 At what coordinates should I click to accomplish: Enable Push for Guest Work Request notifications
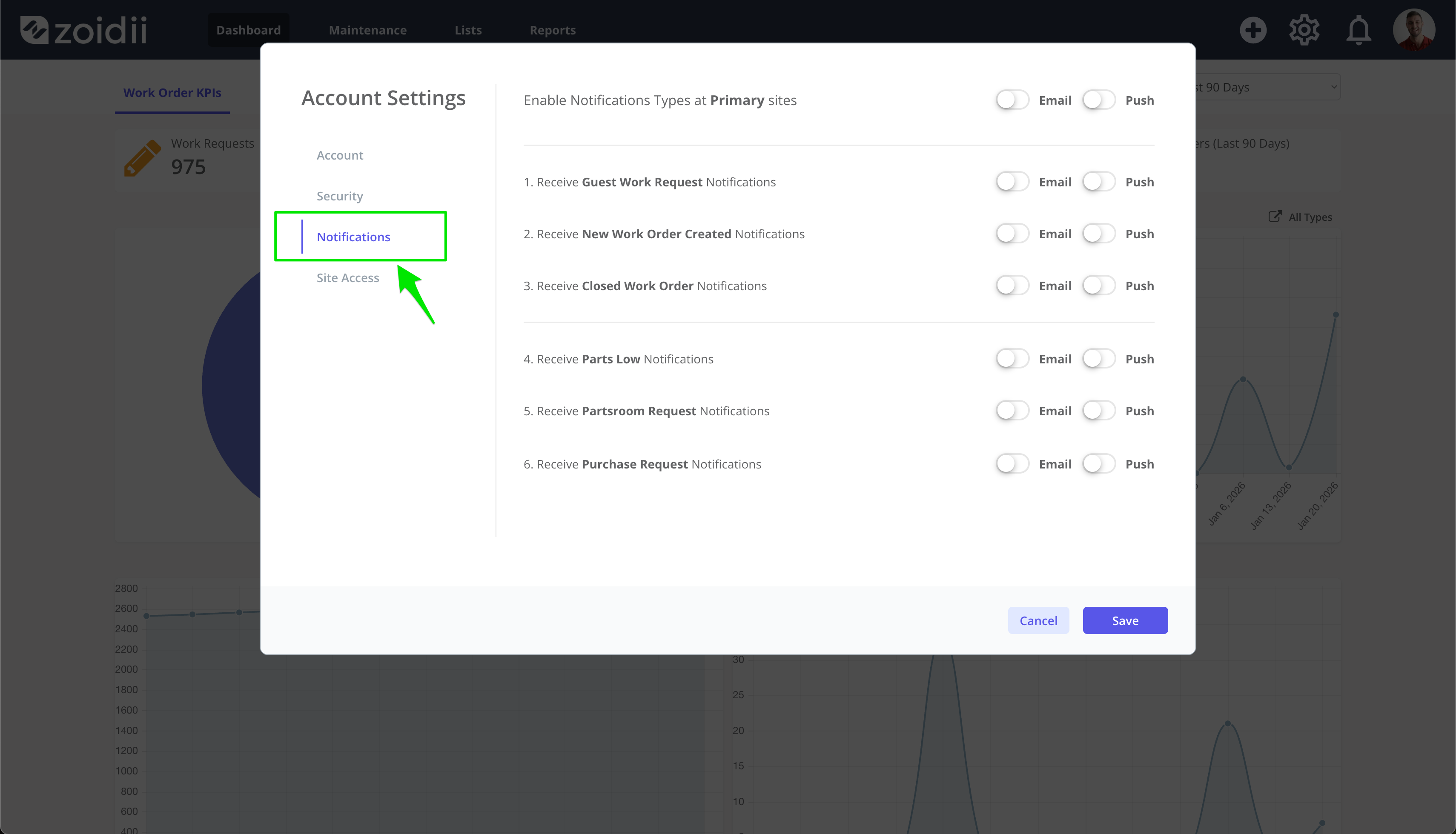point(1098,182)
